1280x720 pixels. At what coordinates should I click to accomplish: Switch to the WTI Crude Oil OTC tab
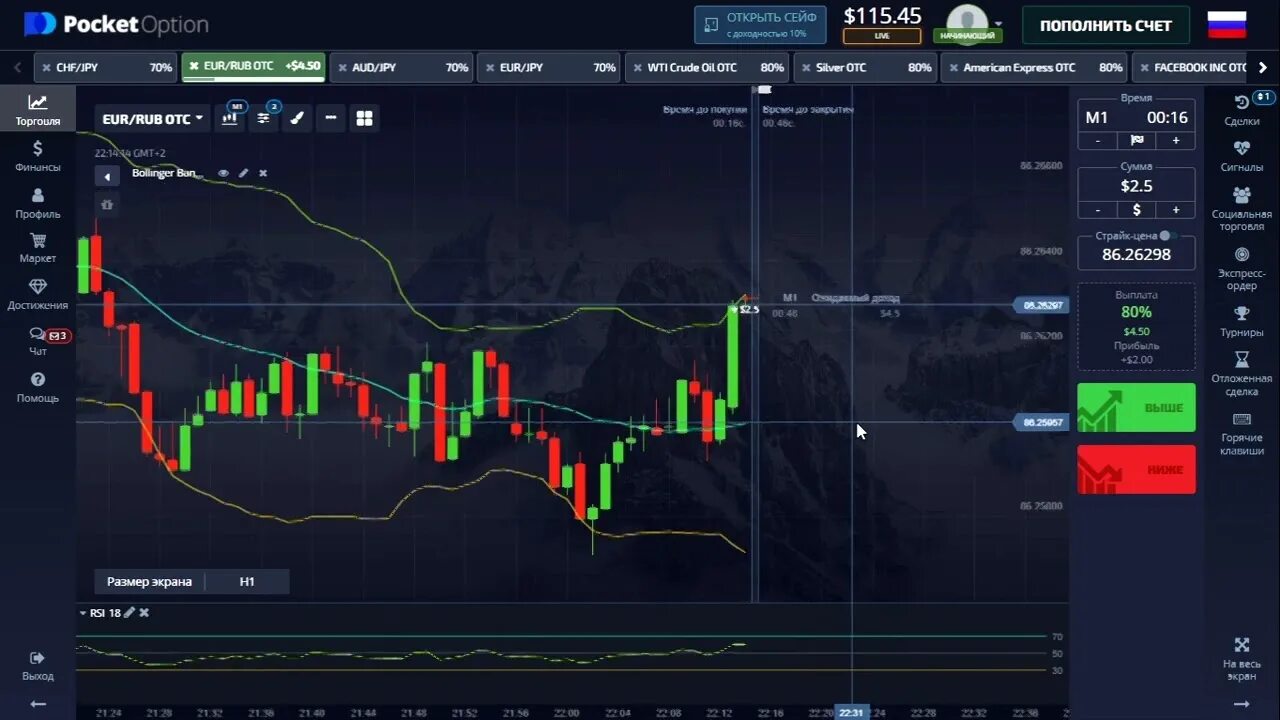pyautogui.click(x=707, y=67)
